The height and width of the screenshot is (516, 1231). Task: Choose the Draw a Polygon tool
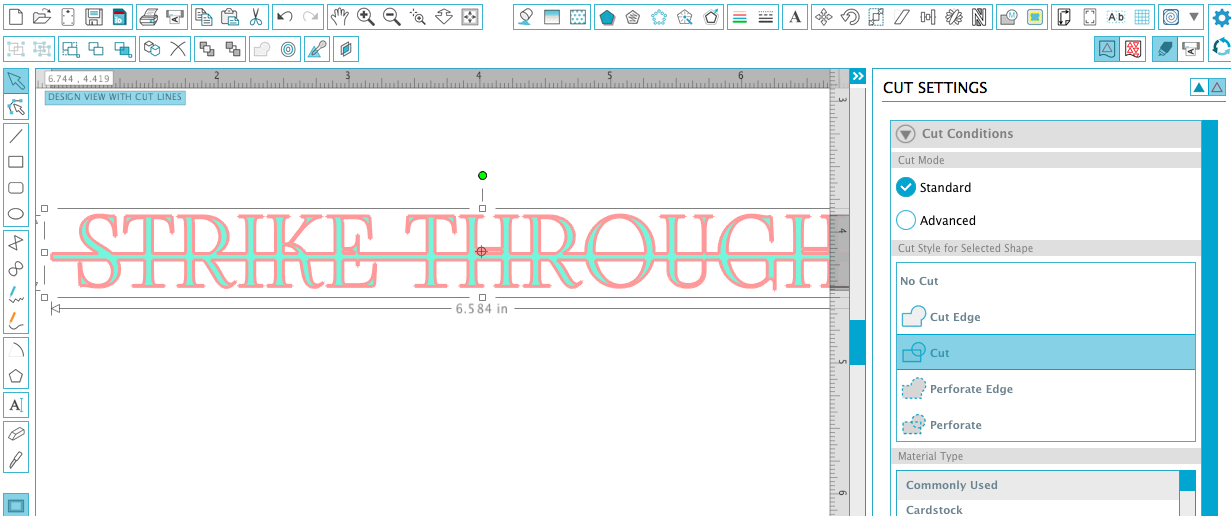[16, 243]
